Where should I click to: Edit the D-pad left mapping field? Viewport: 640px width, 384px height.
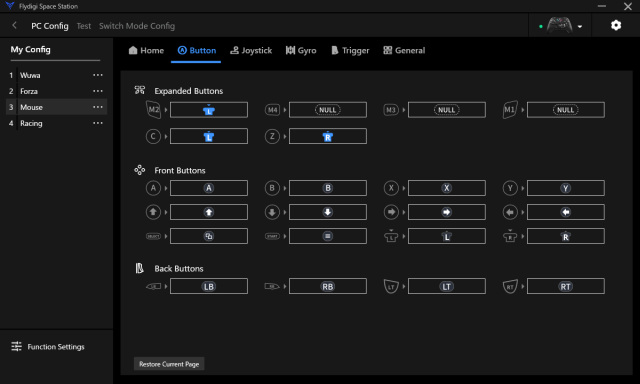tap(566, 212)
